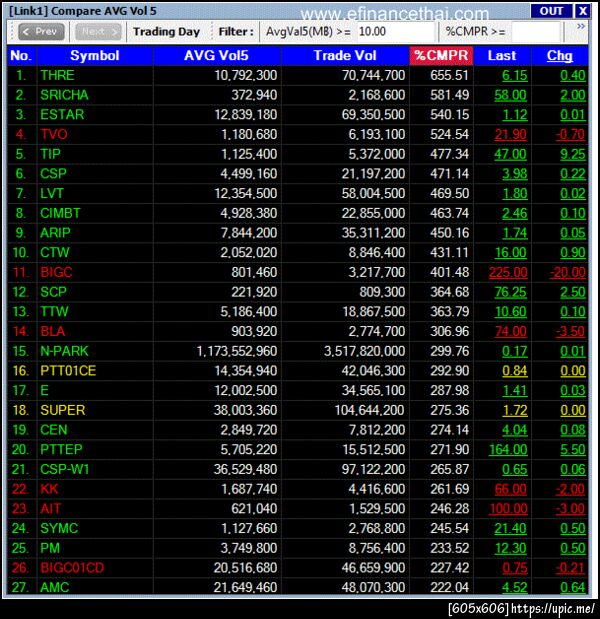Image resolution: width=600 pixels, height=619 pixels.
Task: Select the PTTEP symbol
Action: [x=61, y=450]
